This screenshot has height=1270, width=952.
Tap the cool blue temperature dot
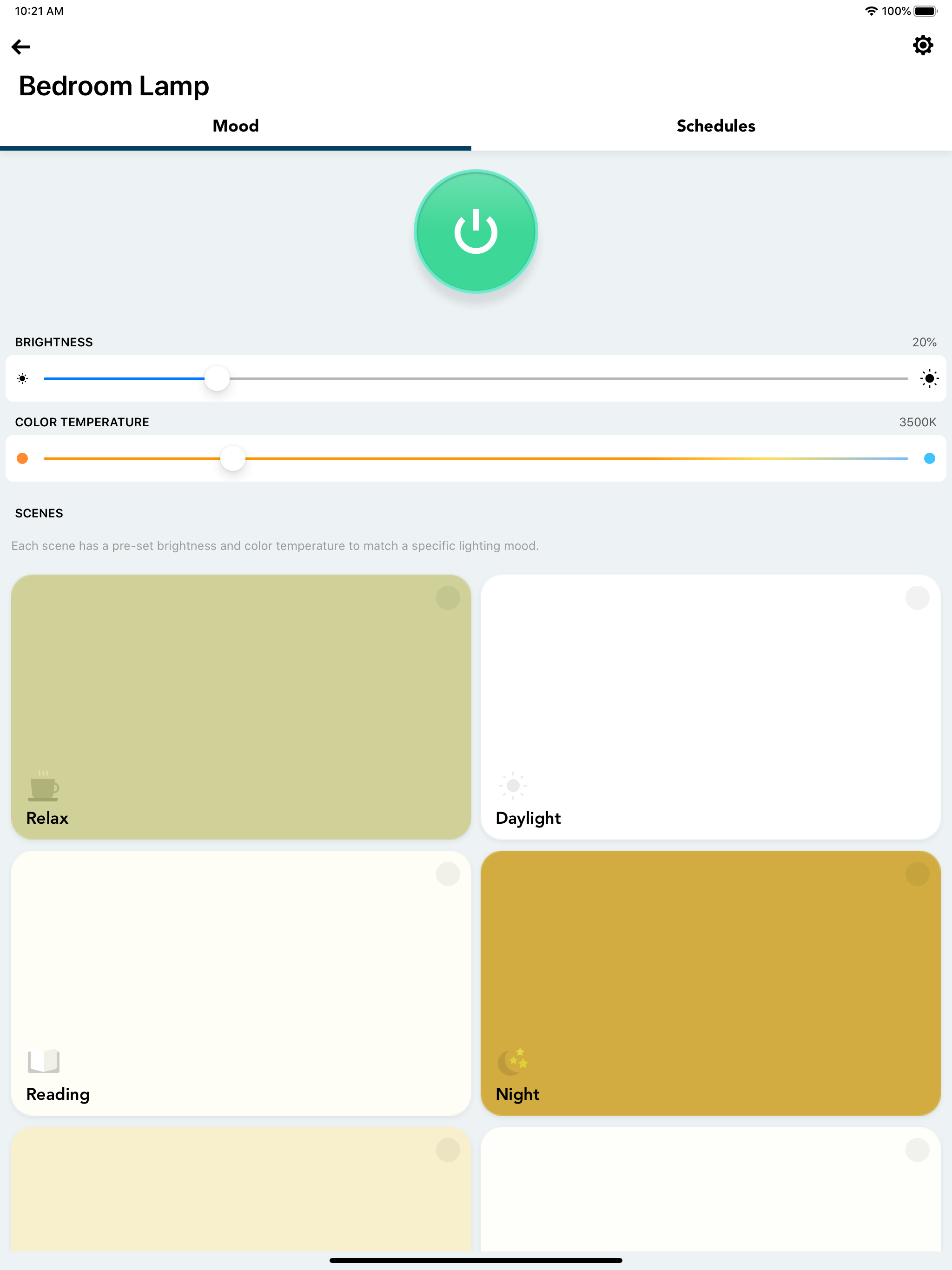coord(929,458)
